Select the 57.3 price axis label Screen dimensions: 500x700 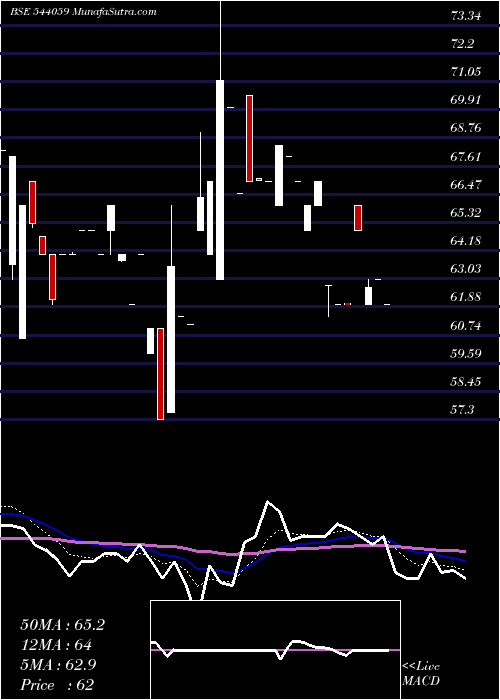[x=462, y=410]
